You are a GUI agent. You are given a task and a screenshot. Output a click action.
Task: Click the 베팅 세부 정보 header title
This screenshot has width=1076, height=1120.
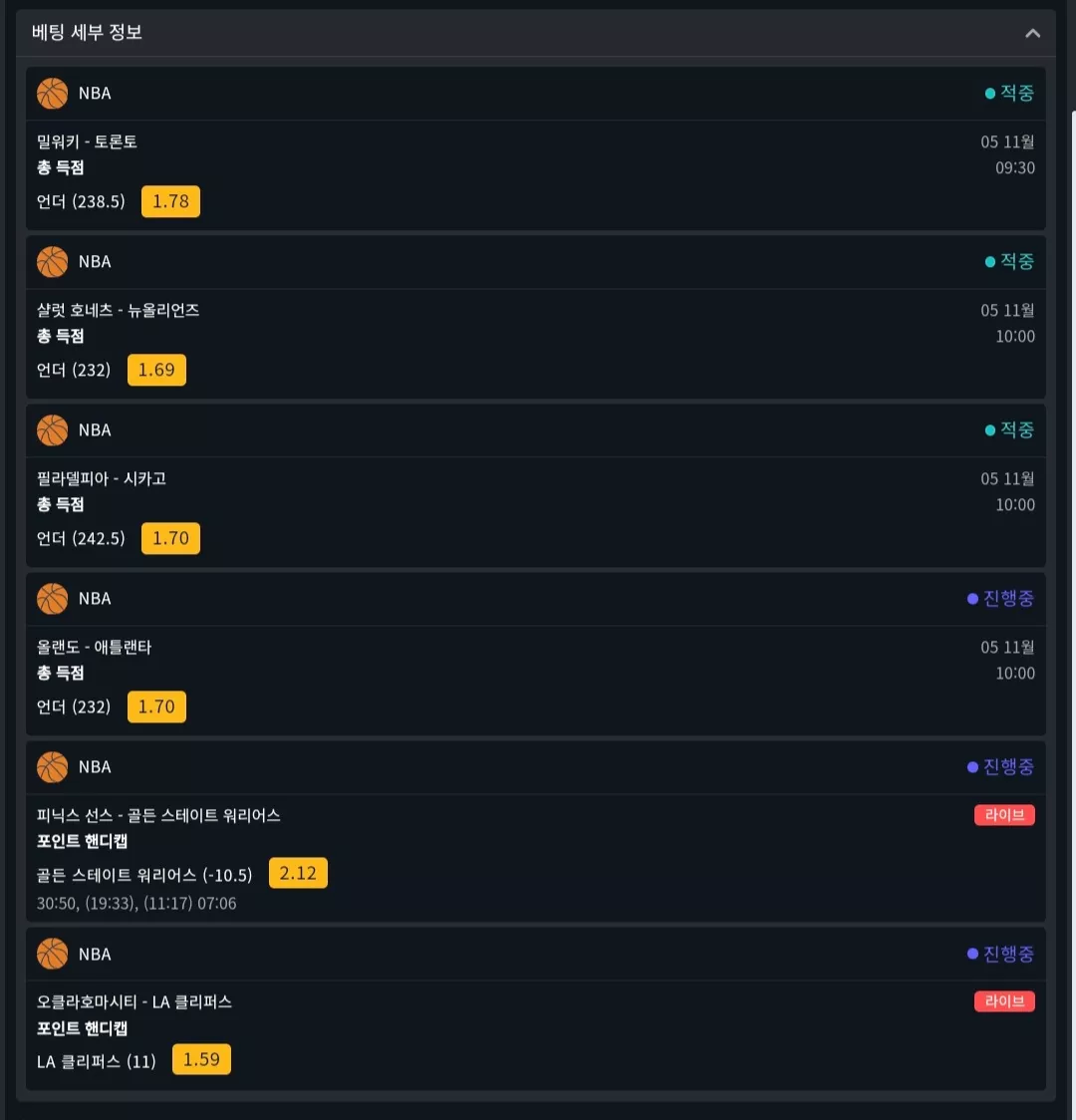pos(87,32)
